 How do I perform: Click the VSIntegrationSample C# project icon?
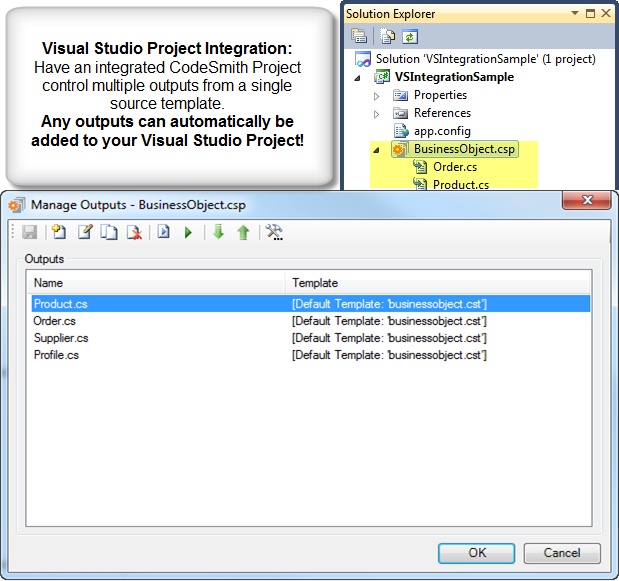pos(382,77)
